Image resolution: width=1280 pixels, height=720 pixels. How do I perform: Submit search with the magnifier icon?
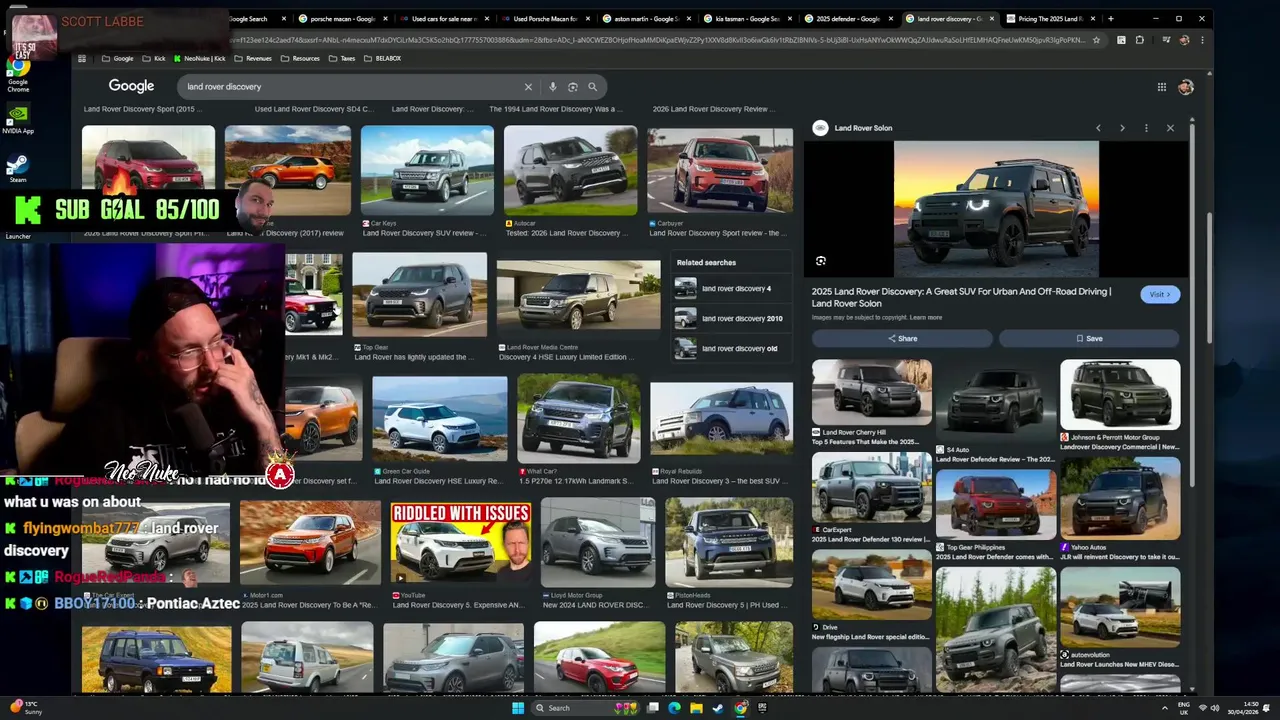click(592, 87)
